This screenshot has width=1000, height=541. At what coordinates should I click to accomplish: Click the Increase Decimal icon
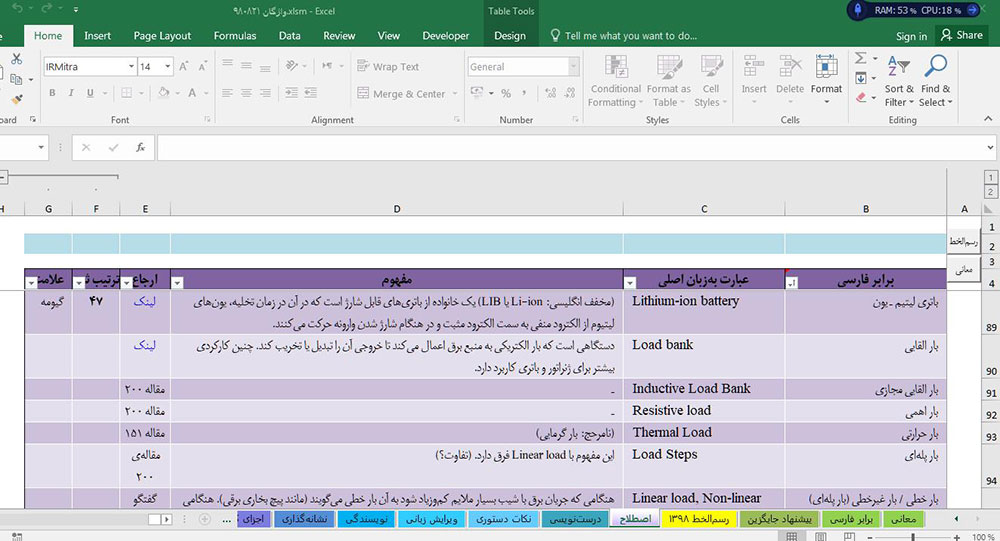[x=550, y=93]
